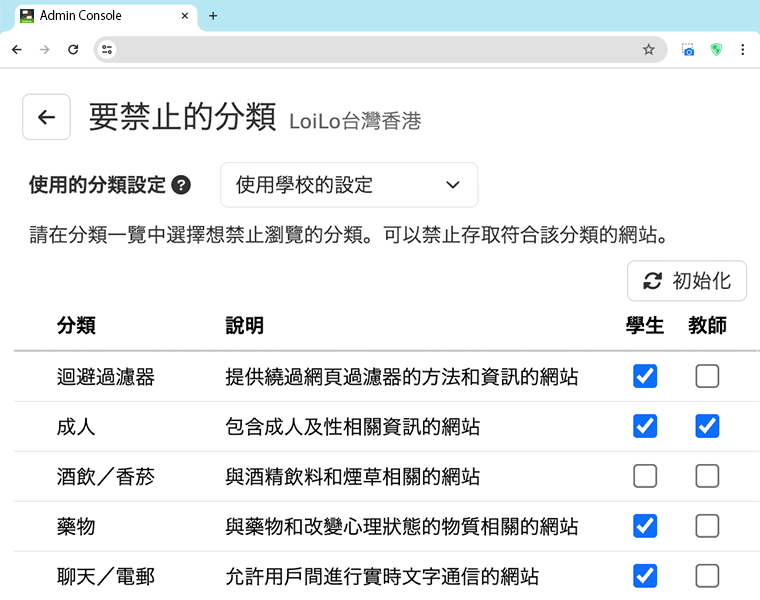This screenshot has width=760, height=600.
Task: Click the 教師 column header
Action: [x=707, y=325]
